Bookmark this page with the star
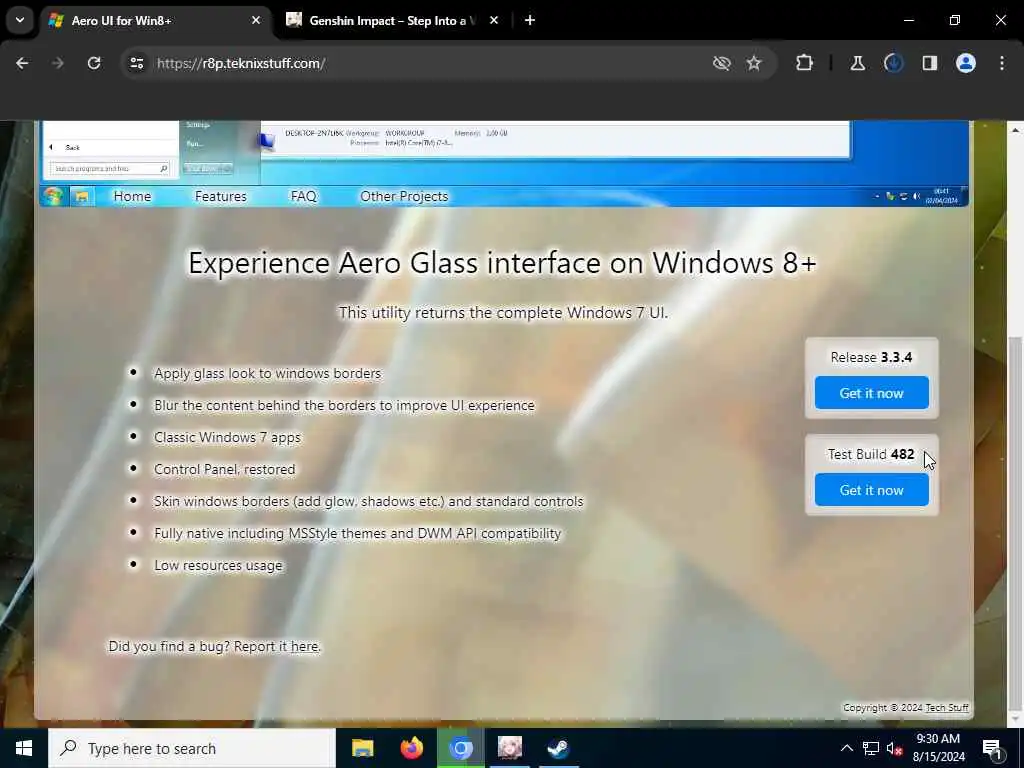The height and width of the screenshot is (768, 1024). [x=754, y=63]
